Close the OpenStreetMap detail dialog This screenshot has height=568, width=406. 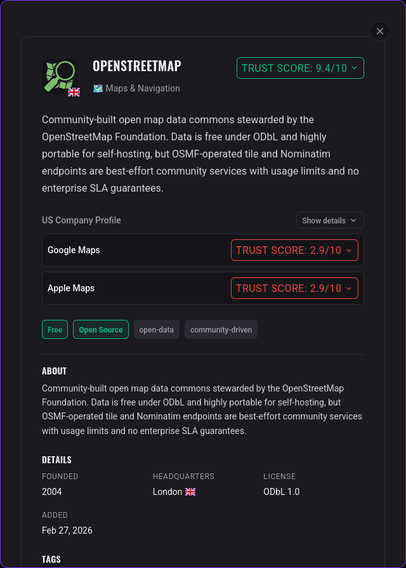click(x=380, y=32)
